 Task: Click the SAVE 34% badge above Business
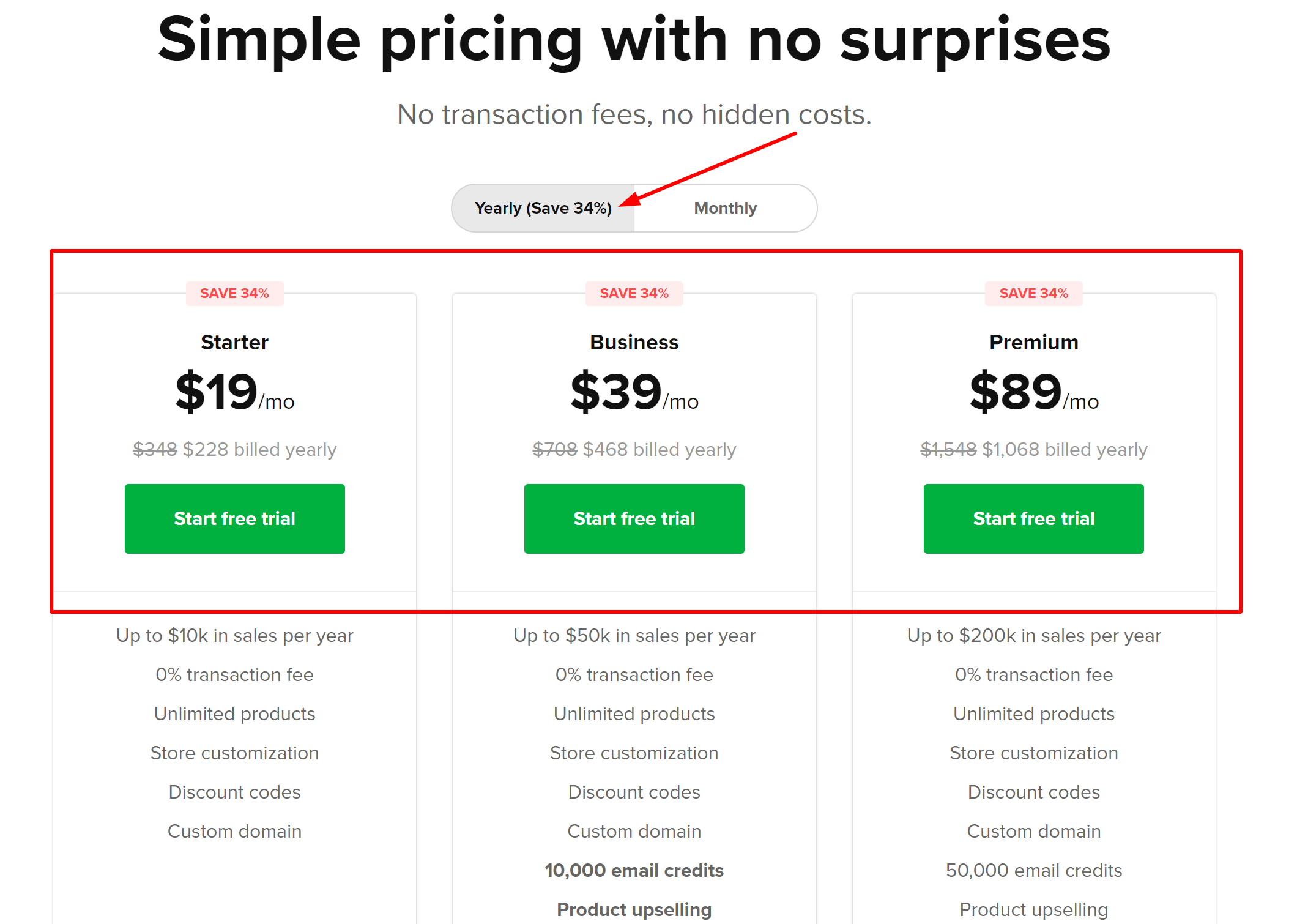(x=634, y=294)
